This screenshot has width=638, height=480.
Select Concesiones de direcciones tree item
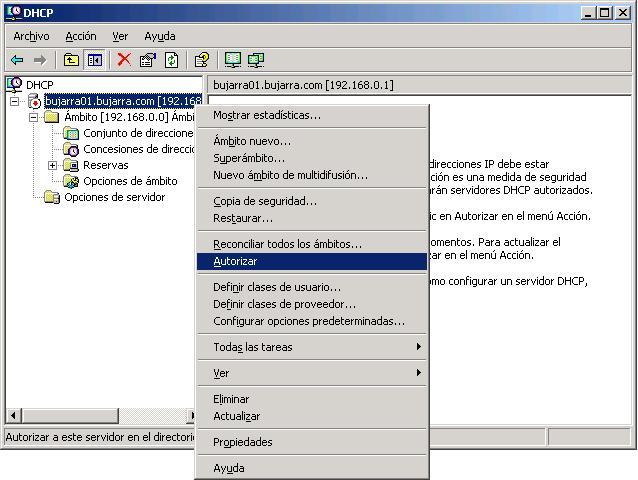point(138,149)
